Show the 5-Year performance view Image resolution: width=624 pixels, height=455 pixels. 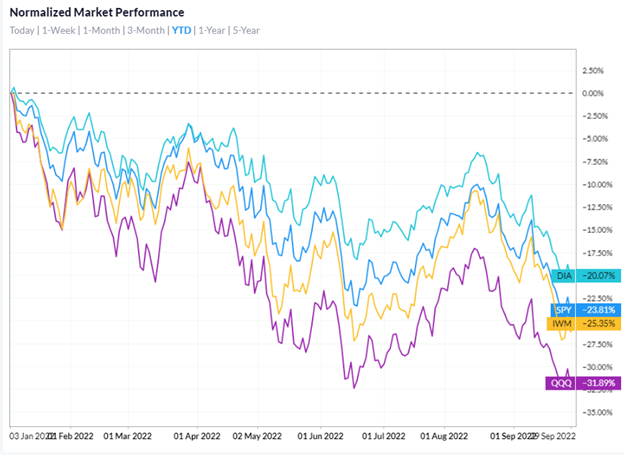point(248,30)
